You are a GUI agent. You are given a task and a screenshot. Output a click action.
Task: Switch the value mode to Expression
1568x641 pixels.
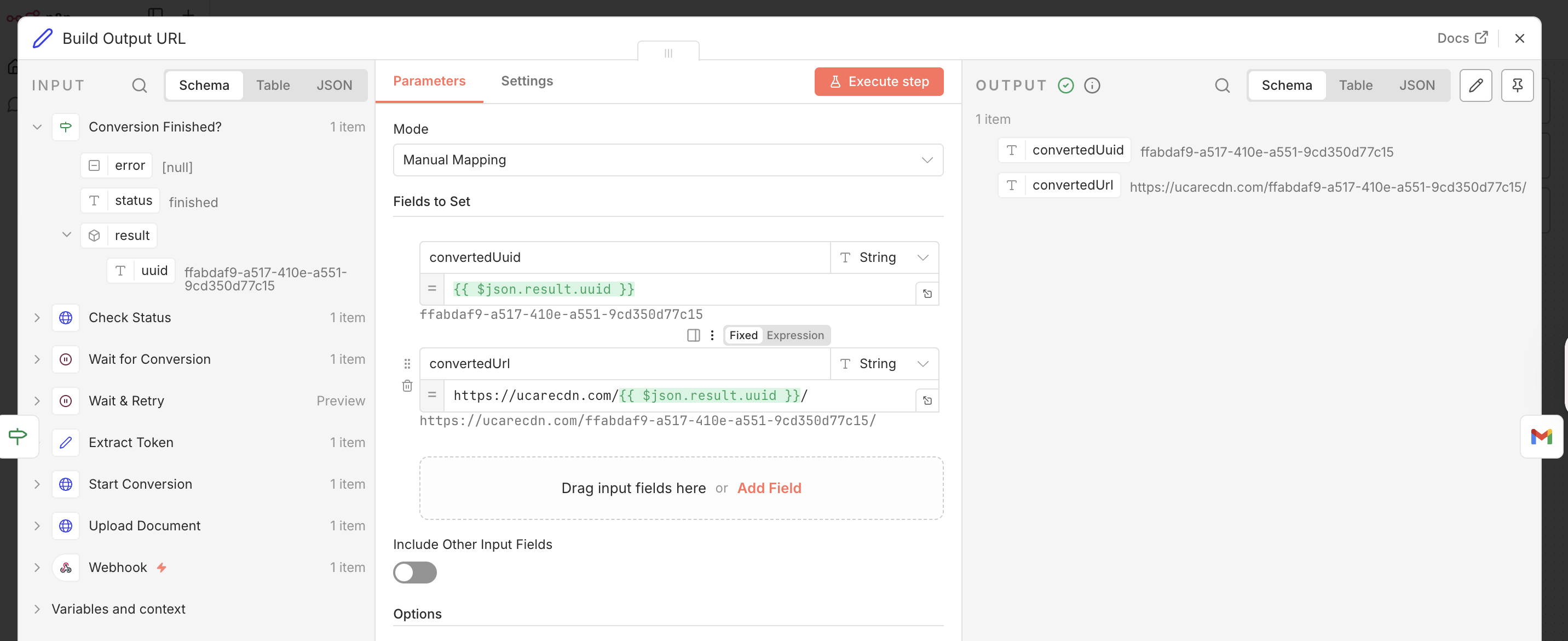pos(795,335)
